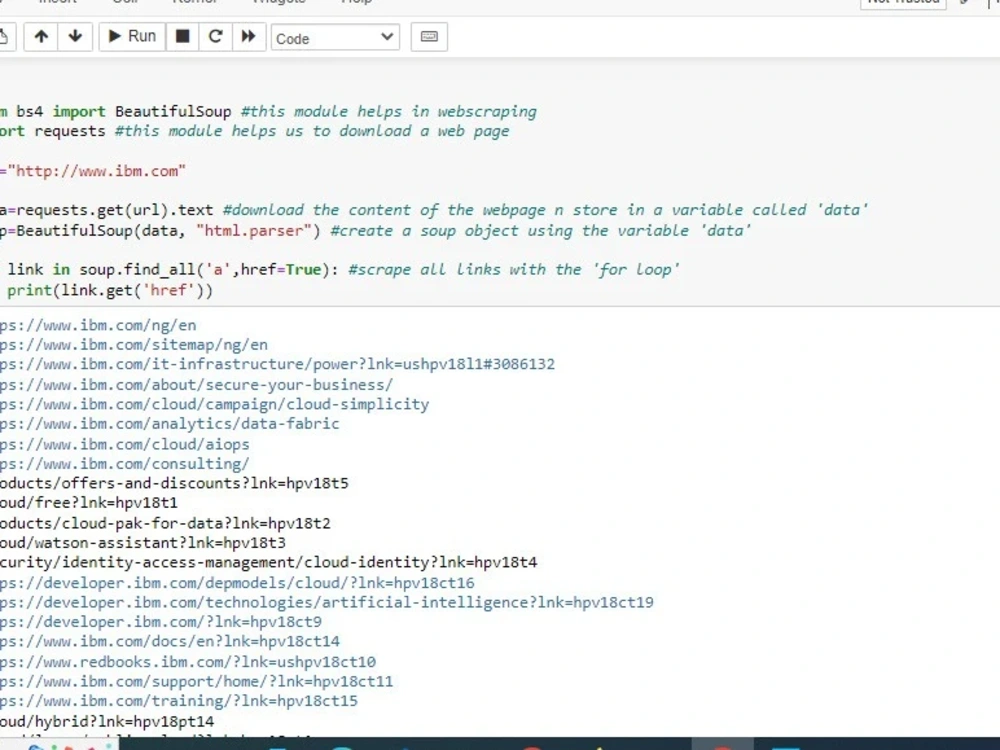This screenshot has width=1000, height=750.
Task: Restart kernel and run all via fast-forward icon
Action: coord(249,36)
